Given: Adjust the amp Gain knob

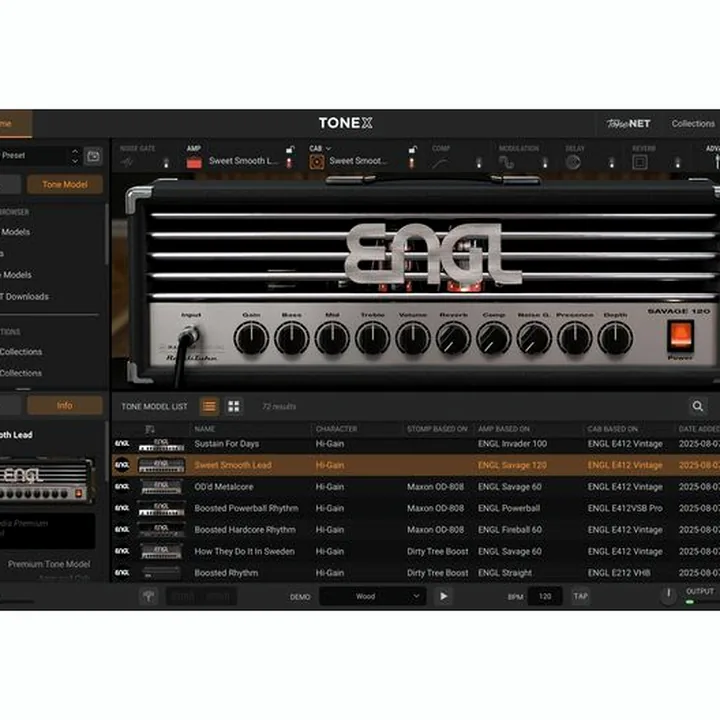Looking at the screenshot, I should point(251,338).
